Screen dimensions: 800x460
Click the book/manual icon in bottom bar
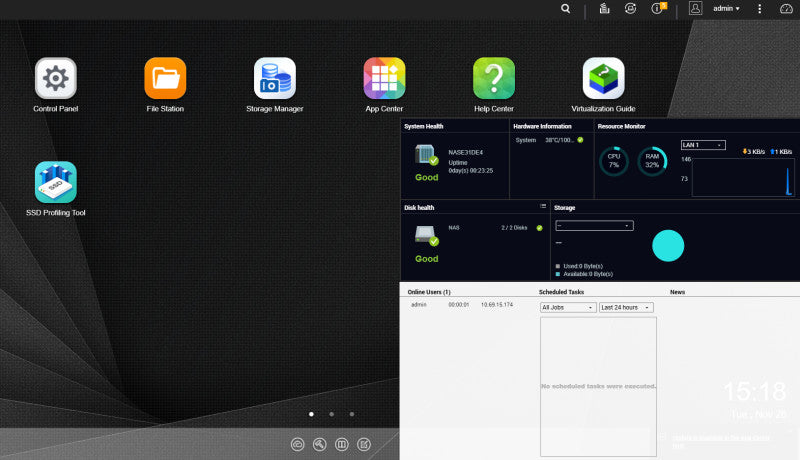pyautogui.click(x=342, y=445)
